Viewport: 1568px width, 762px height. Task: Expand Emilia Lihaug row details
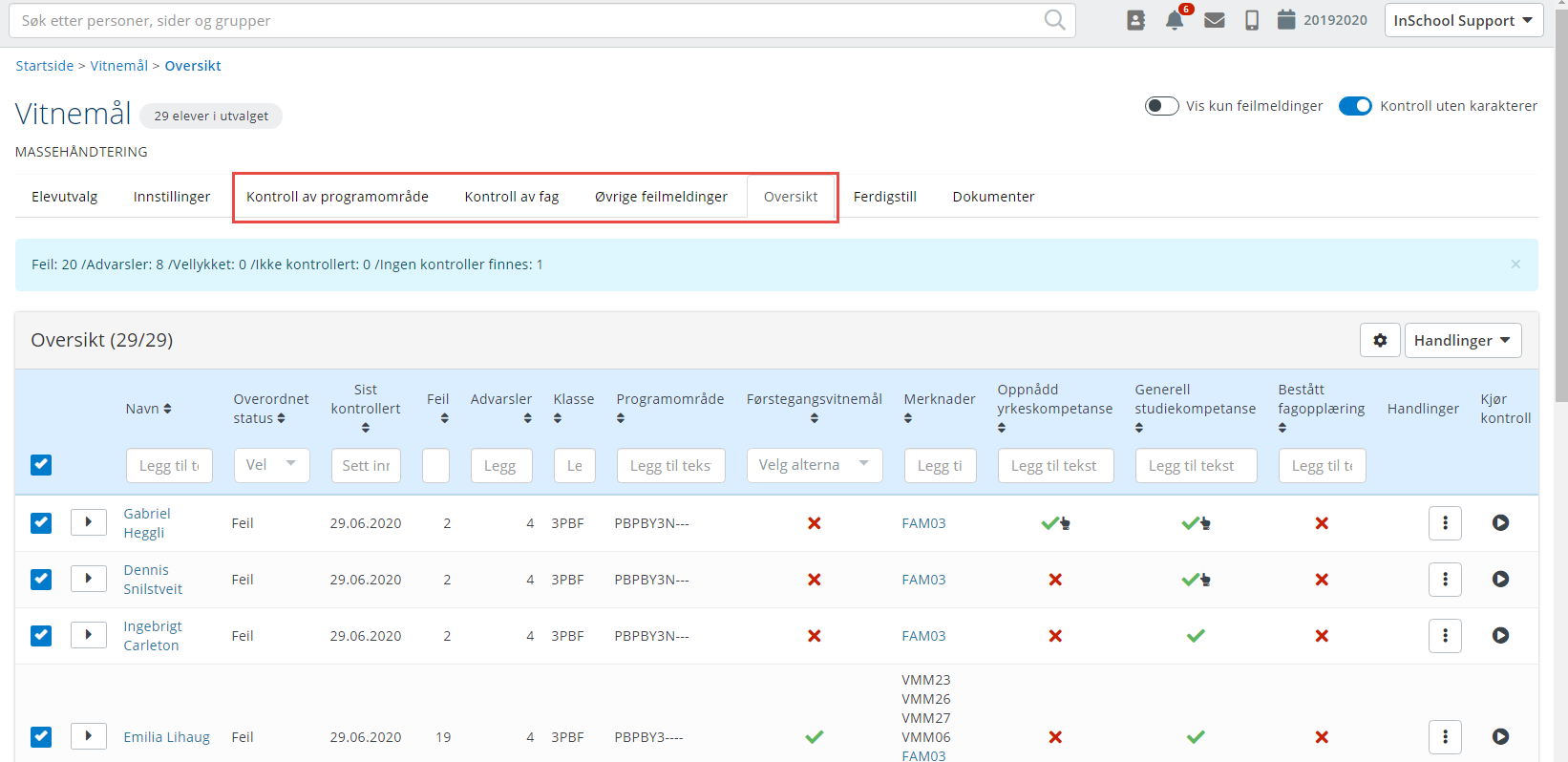pos(88,736)
